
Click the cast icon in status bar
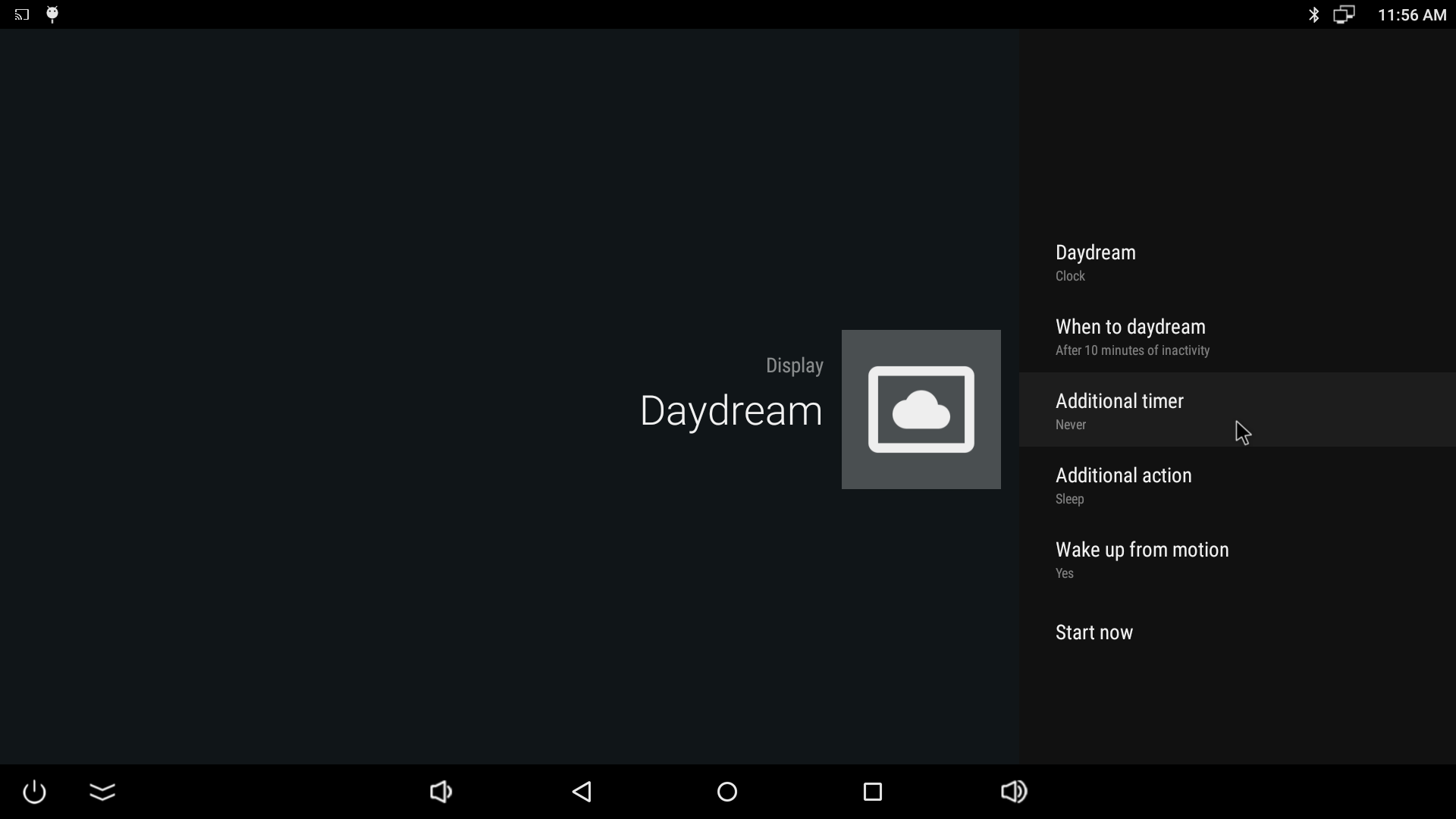click(22, 14)
